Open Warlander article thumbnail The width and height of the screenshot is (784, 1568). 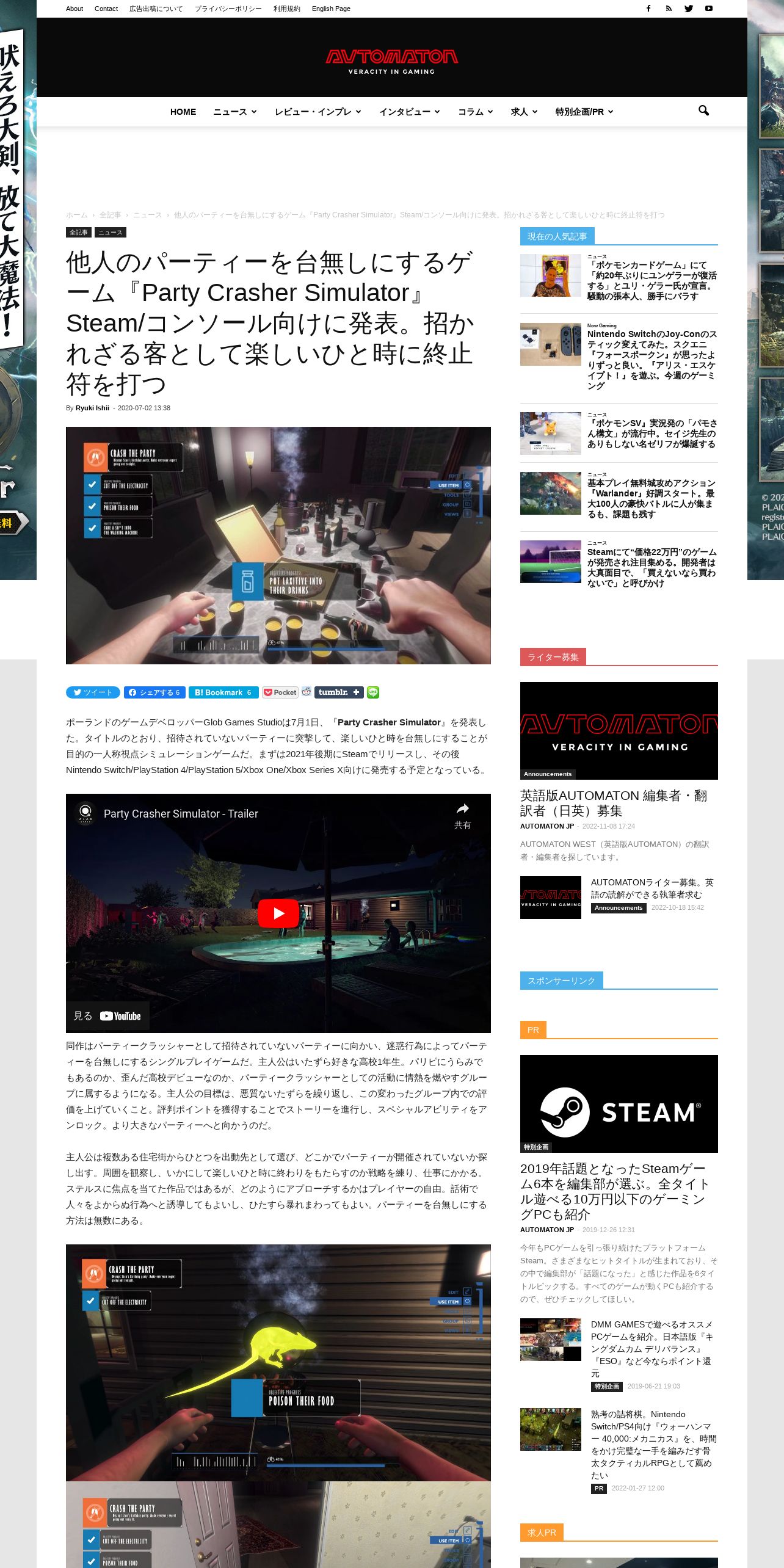tap(551, 493)
